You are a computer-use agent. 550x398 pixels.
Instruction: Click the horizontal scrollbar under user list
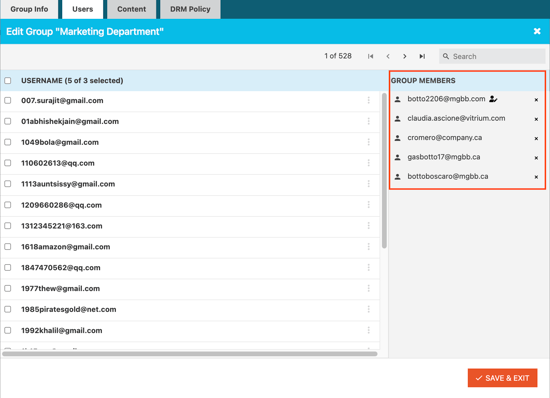click(190, 354)
